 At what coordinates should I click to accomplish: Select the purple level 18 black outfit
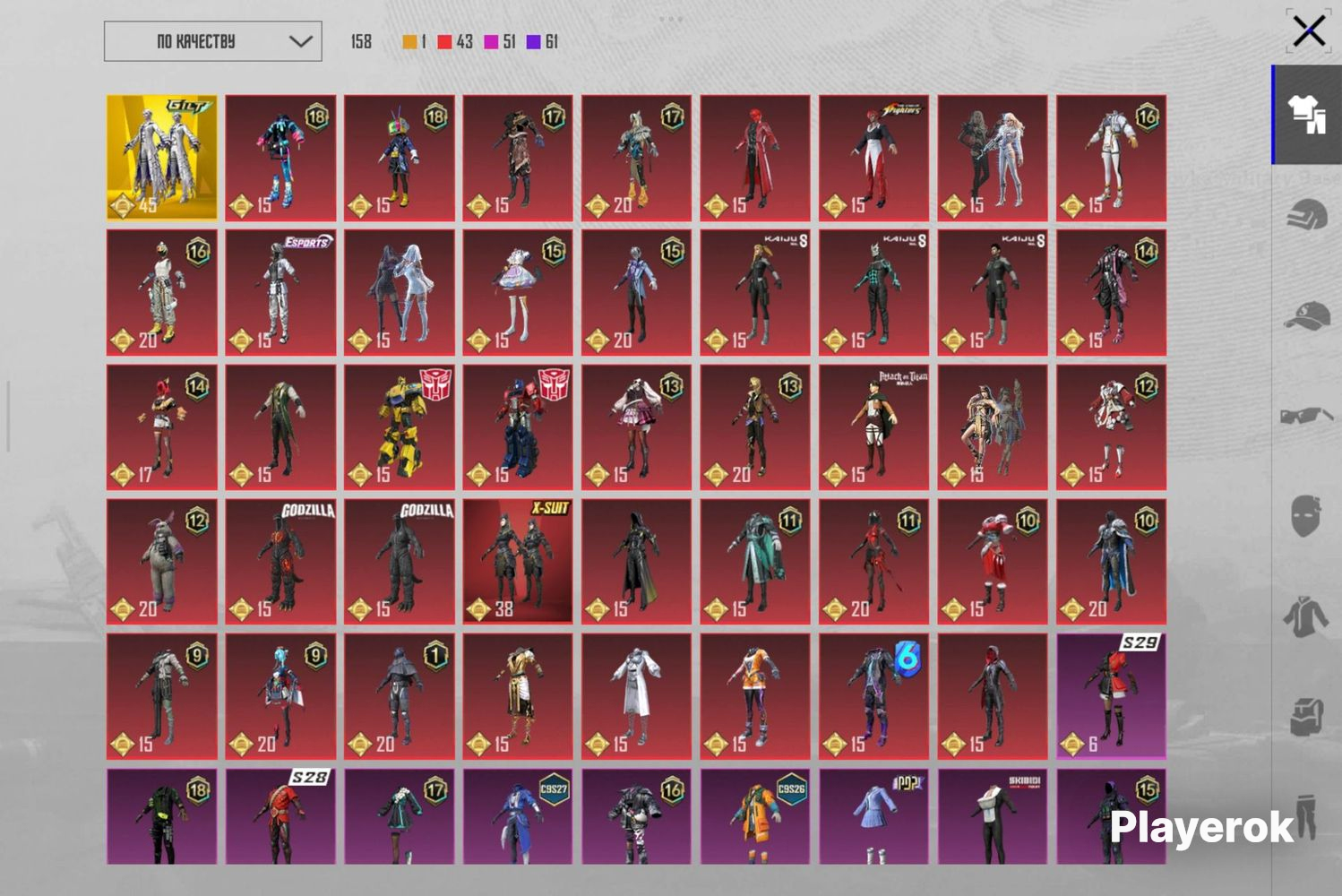[162, 816]
